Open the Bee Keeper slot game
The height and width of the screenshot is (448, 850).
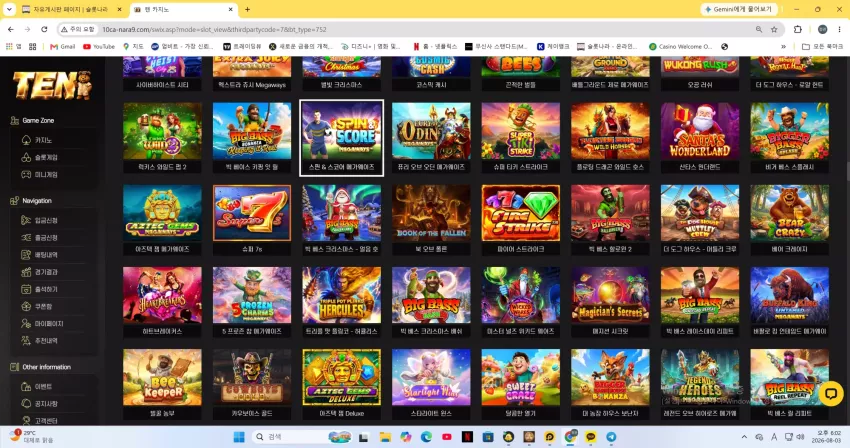tap(163, 384)
